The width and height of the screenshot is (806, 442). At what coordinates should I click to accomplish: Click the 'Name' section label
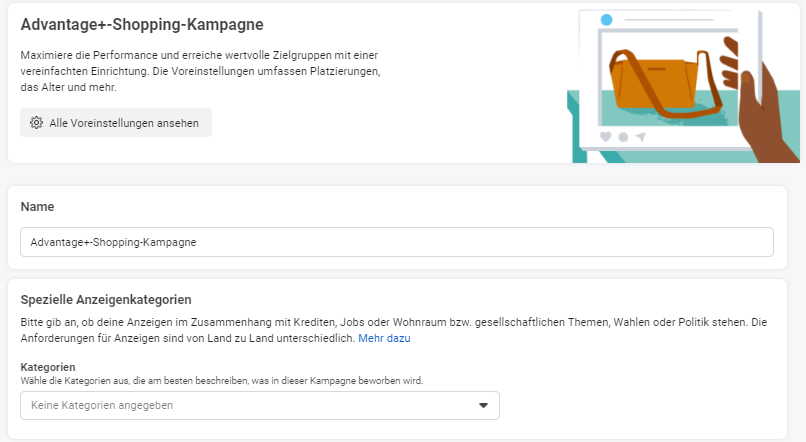[37, 206]
